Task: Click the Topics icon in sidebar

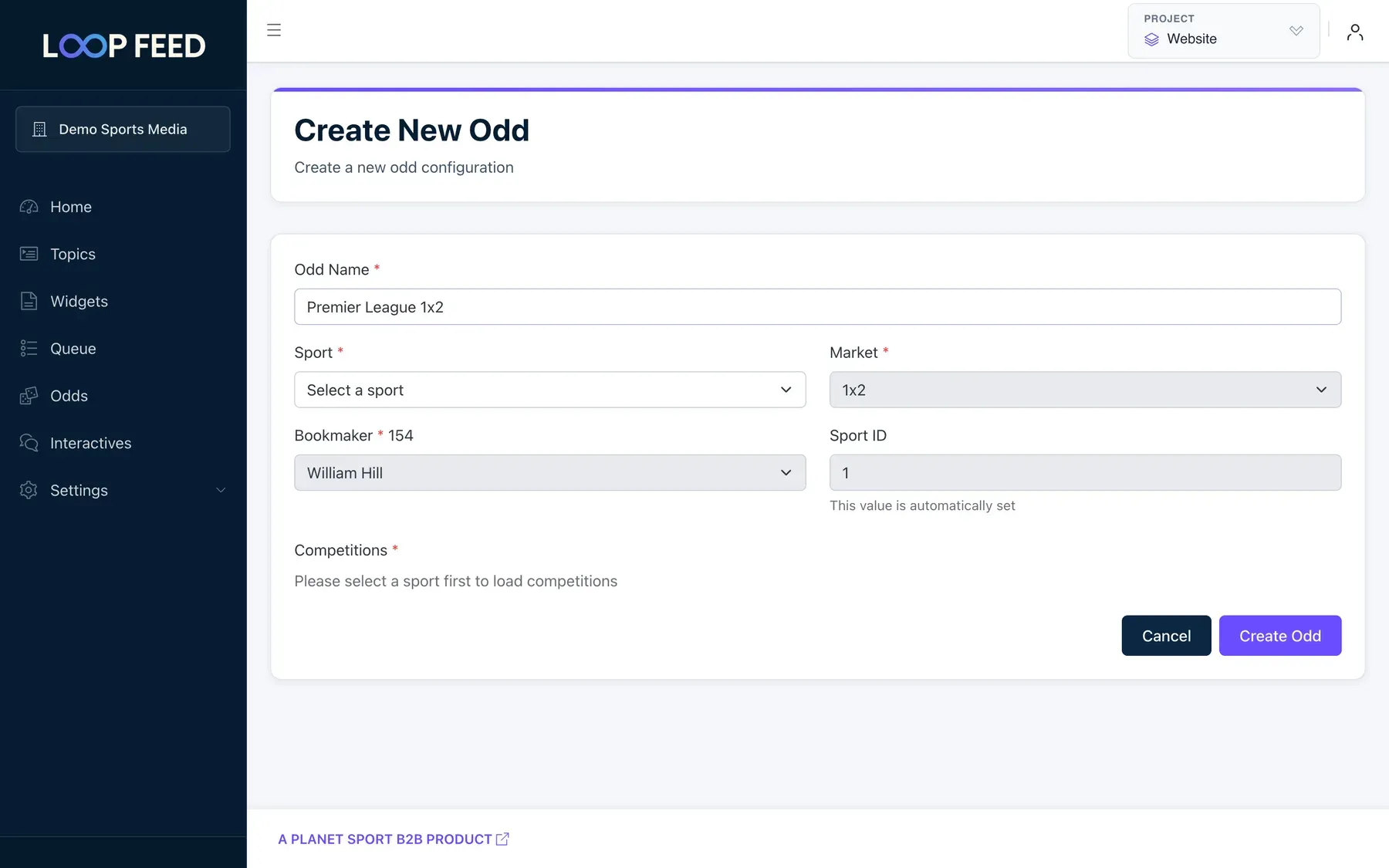Action: click(x=29, y=254)
